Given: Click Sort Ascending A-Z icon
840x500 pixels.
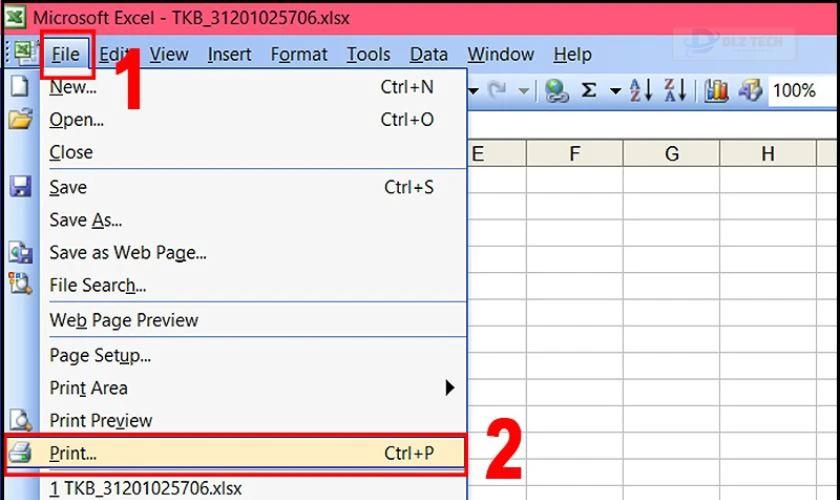Looking at the screenshot, I should click(641, 90).
